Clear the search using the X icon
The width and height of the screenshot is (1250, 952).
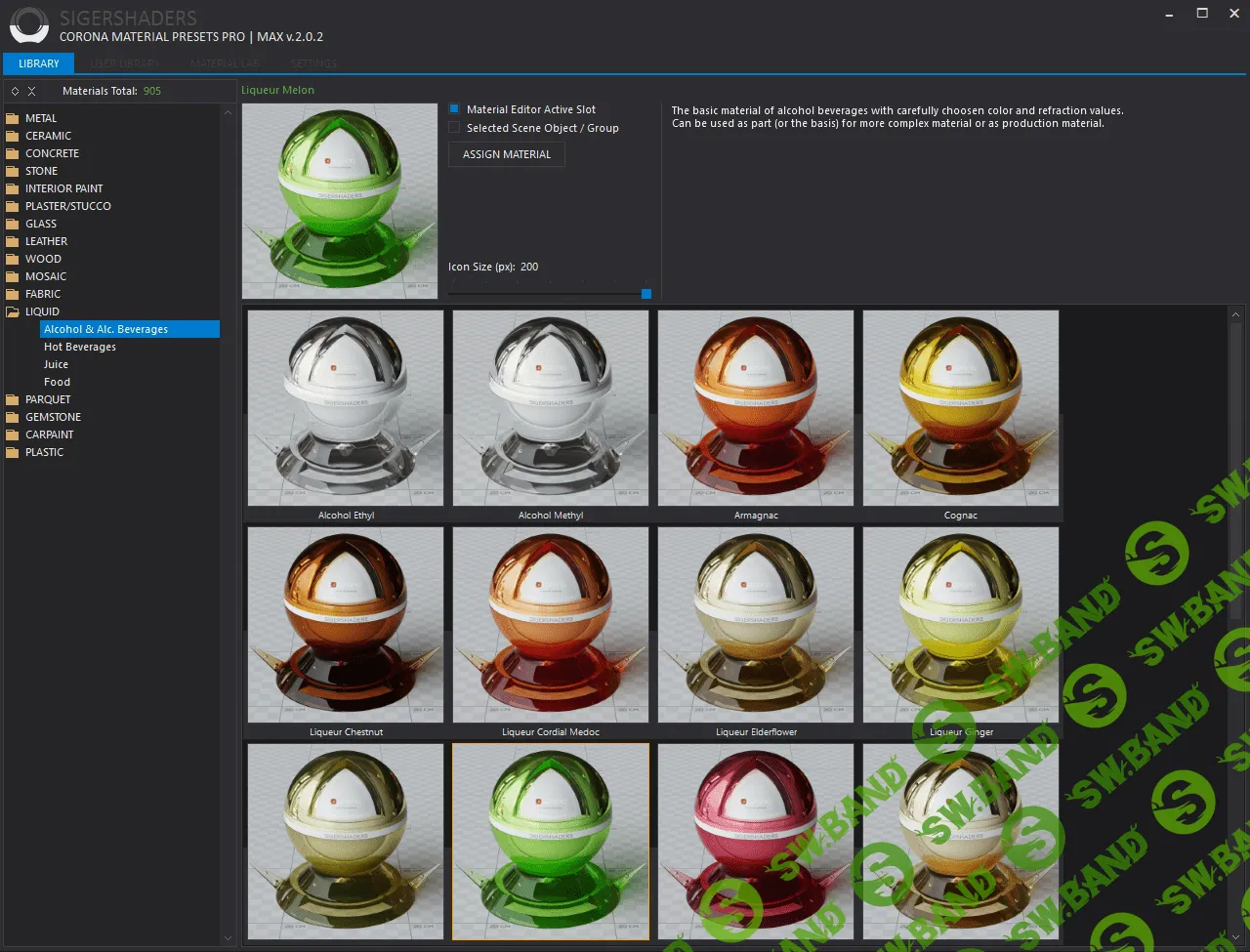(28, 90)
